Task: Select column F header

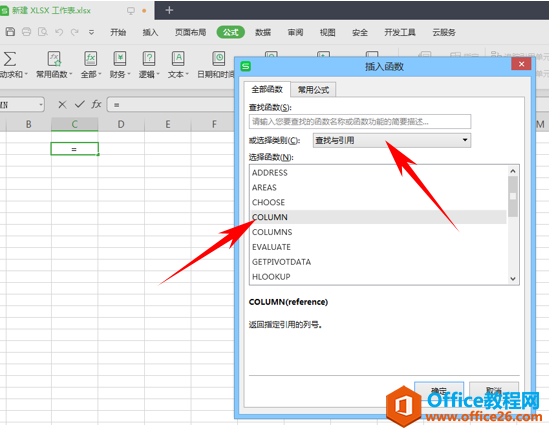Action: tap(214, 124)
